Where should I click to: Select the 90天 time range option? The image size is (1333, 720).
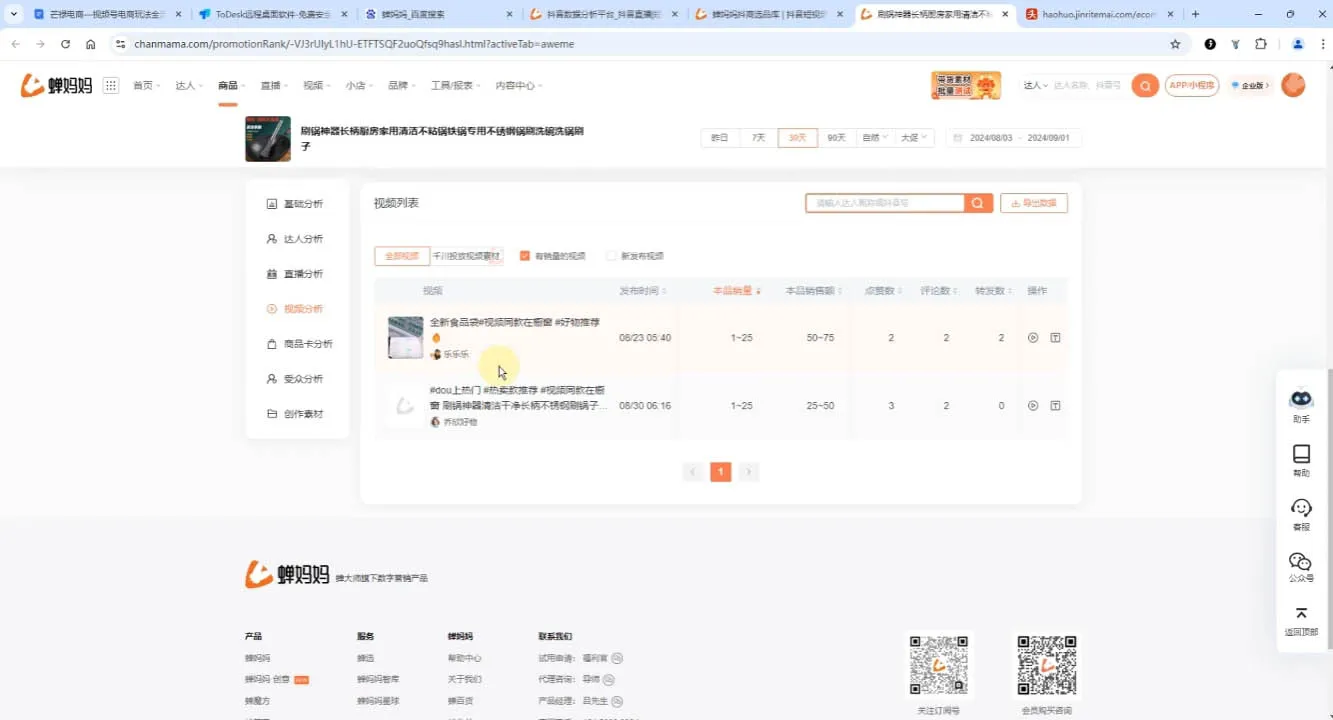pyautogui.click(x=837, y=137)
